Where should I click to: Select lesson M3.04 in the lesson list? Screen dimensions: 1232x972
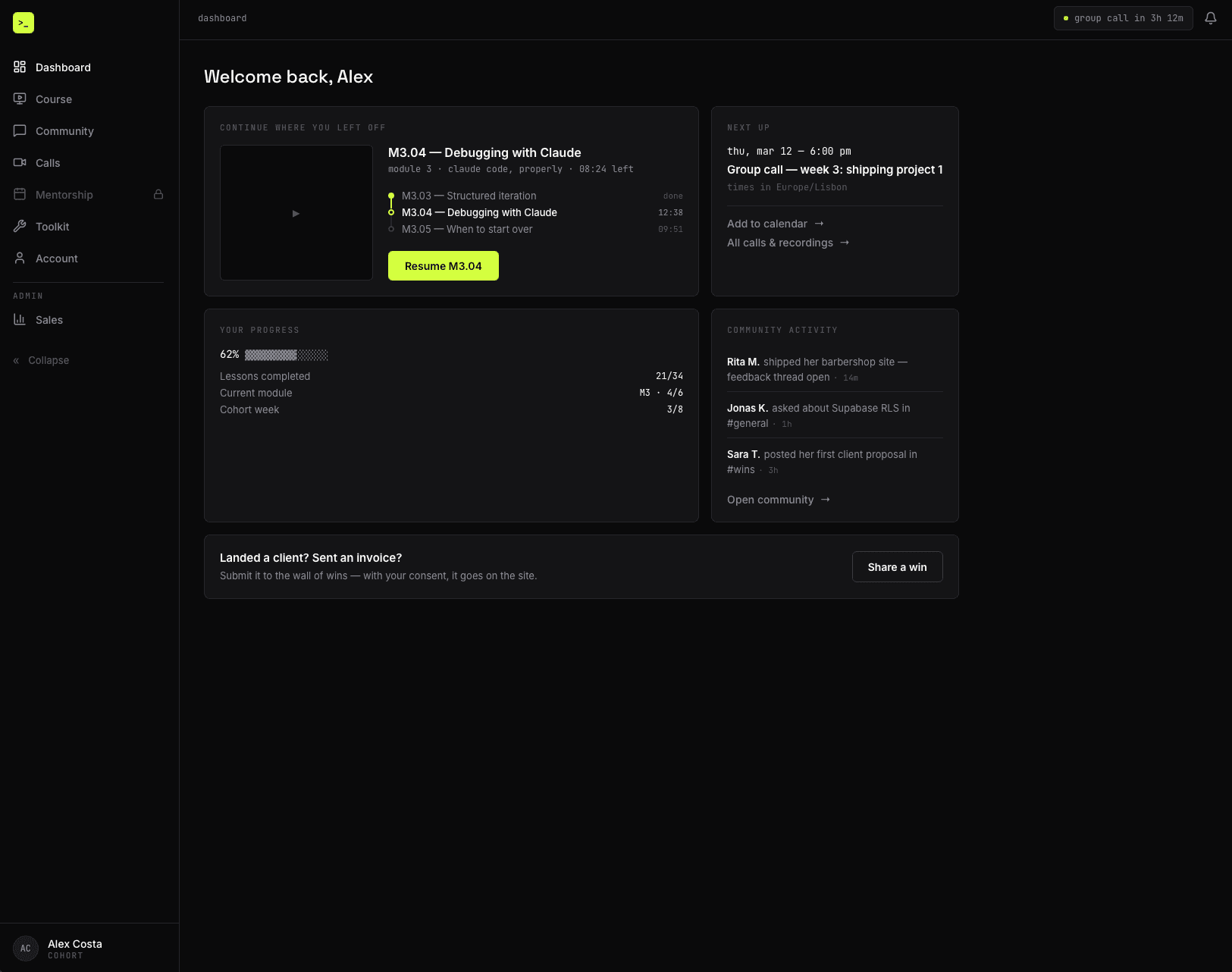click(x=534, y=212)
